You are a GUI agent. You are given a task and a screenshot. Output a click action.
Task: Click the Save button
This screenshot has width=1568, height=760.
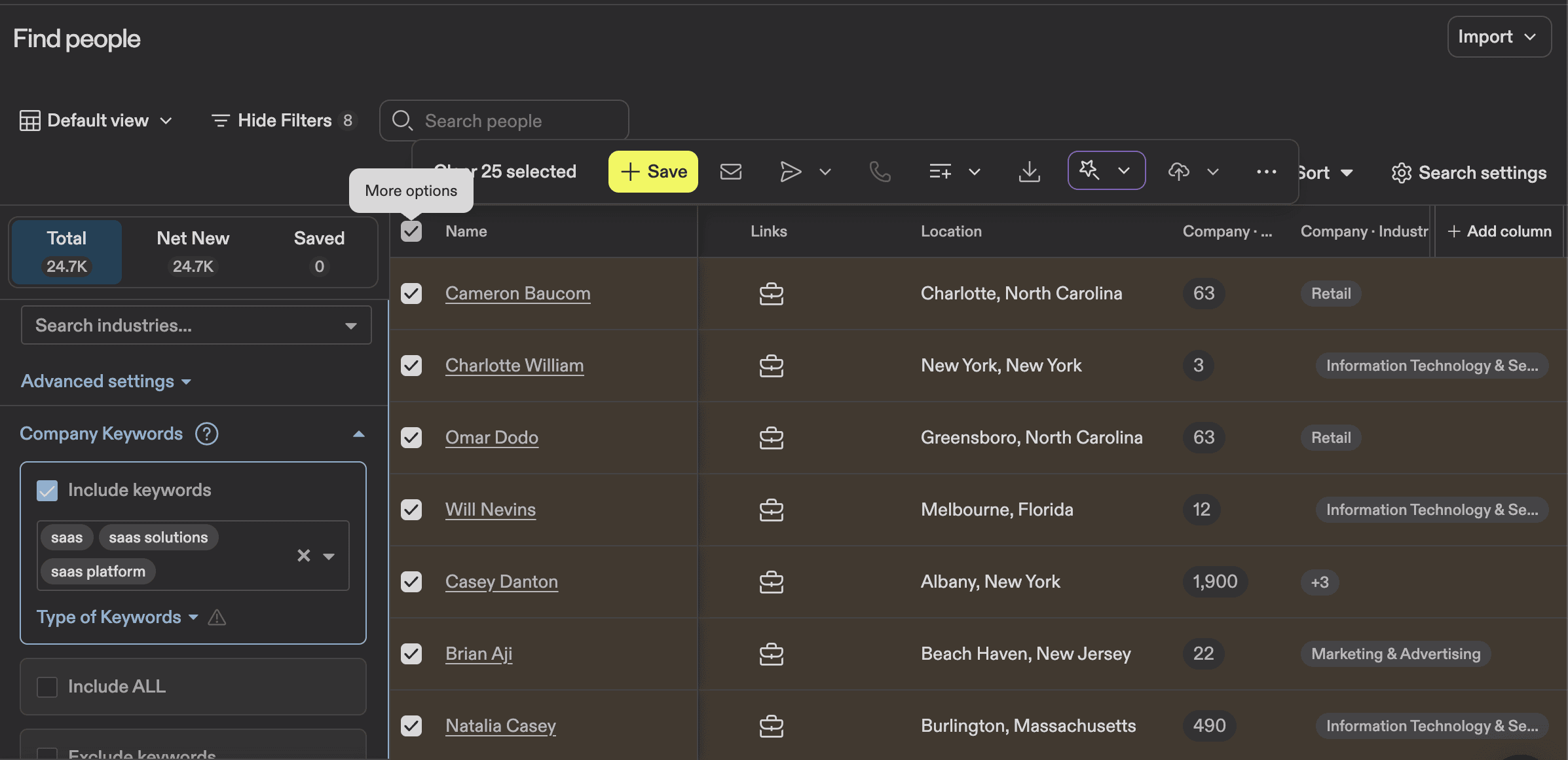(x=652, y=171)
